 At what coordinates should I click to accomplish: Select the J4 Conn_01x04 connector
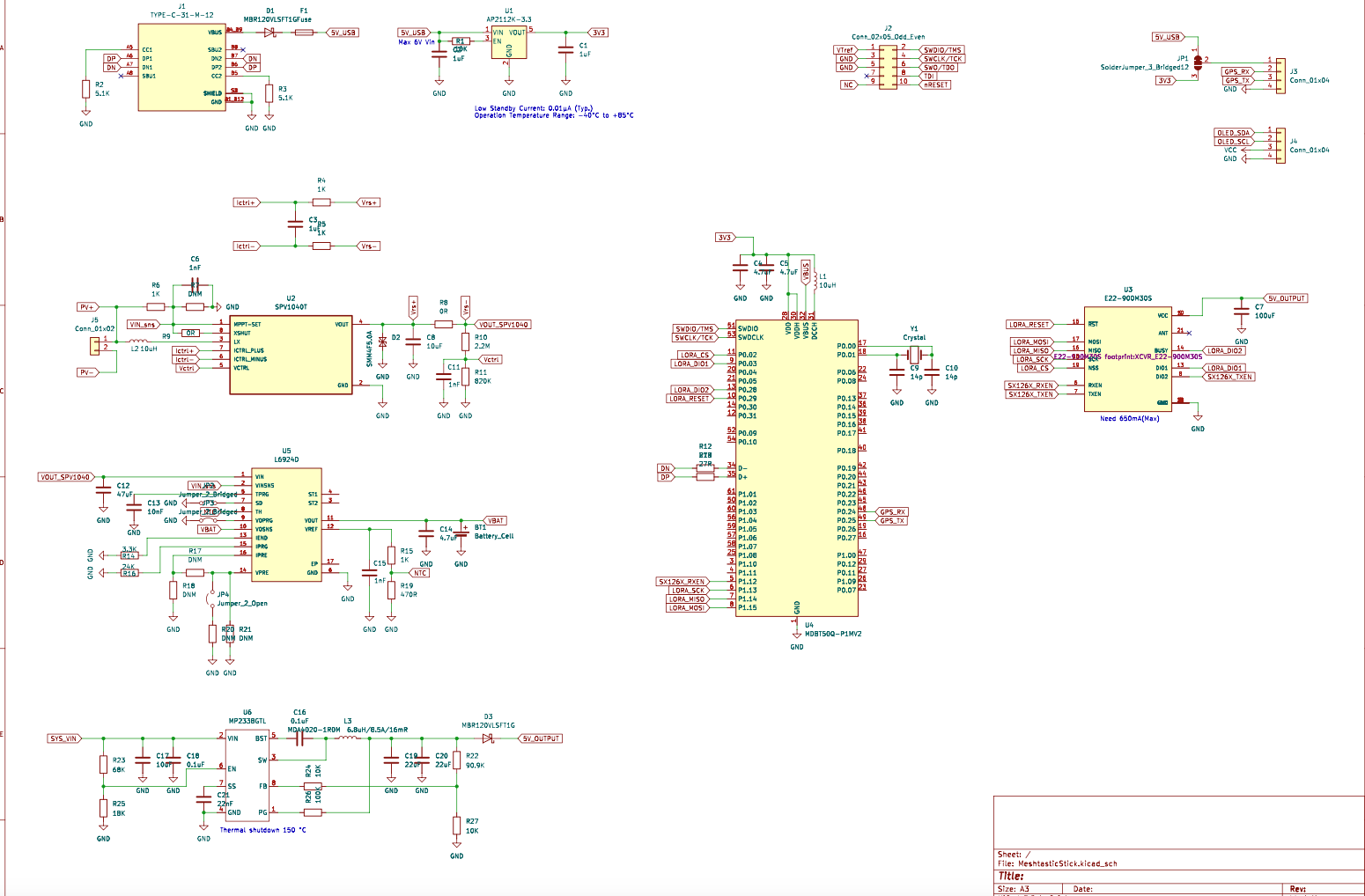pos(1280,144)
